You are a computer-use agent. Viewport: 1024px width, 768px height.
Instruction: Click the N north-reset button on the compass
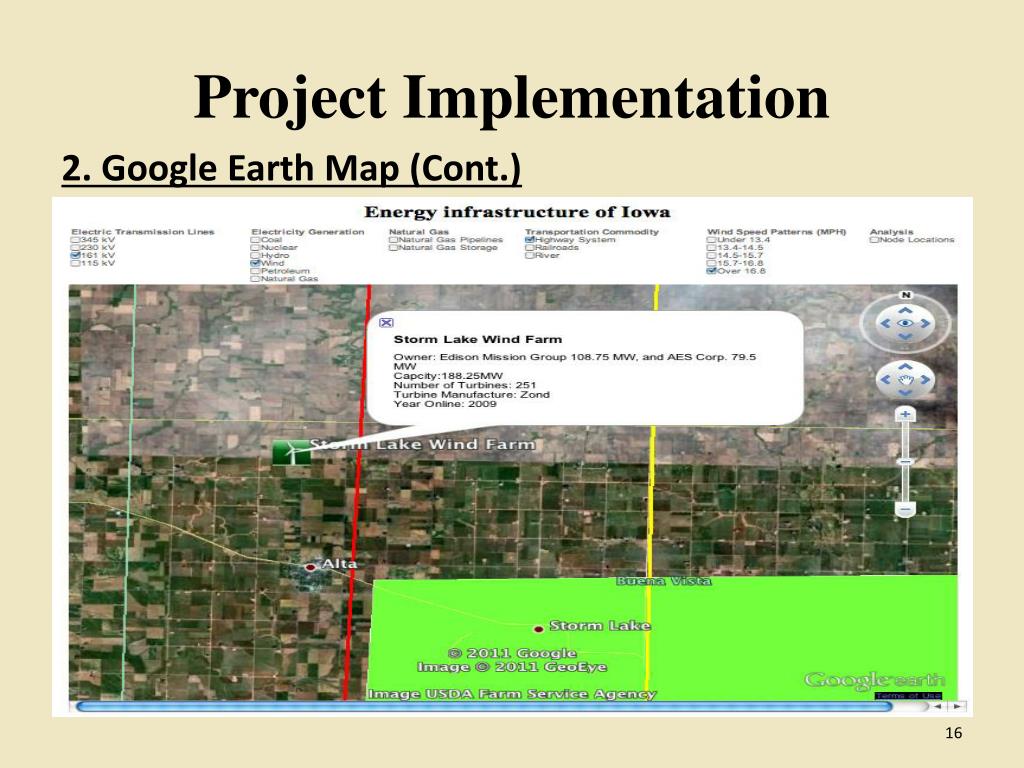pos(905,295)
